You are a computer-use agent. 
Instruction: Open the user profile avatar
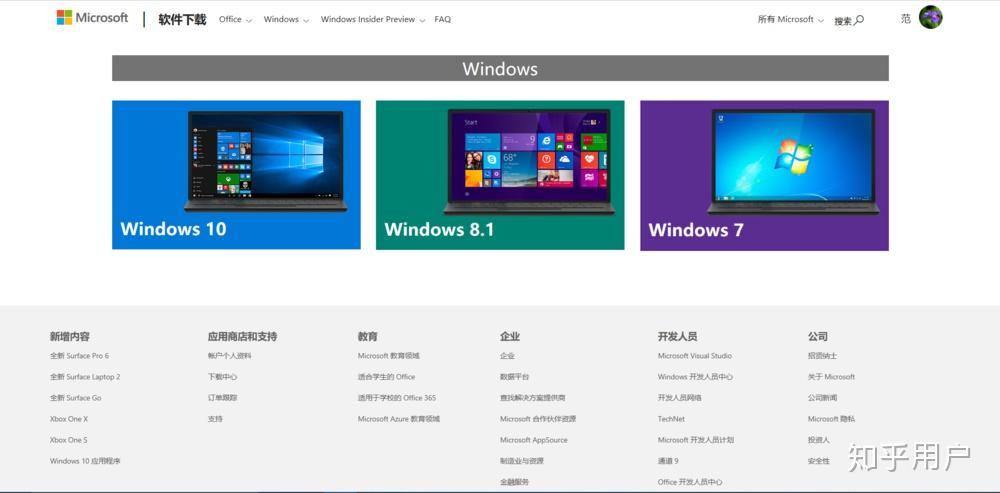pos(930,17)
